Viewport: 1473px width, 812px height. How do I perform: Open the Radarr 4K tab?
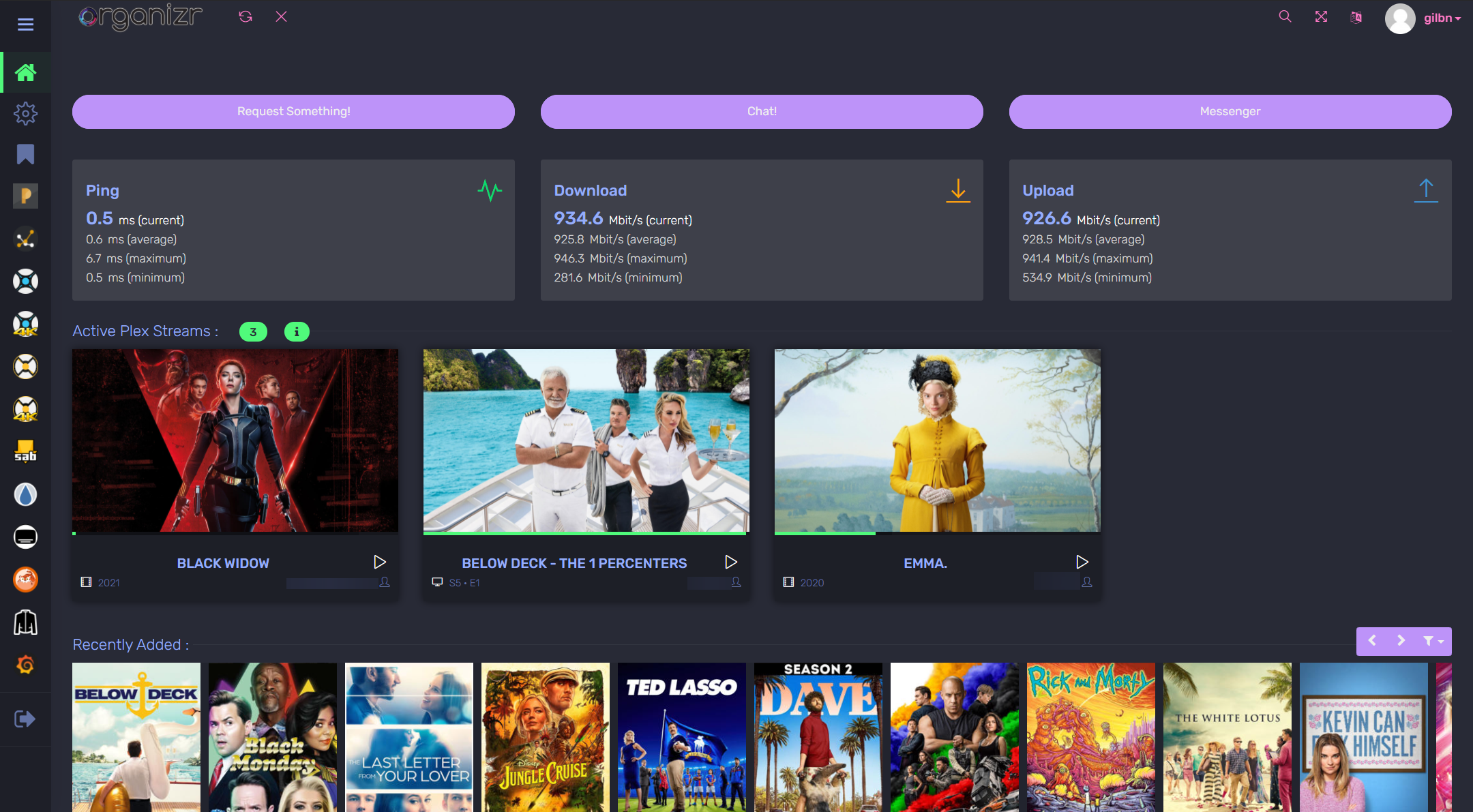[25, 409]
